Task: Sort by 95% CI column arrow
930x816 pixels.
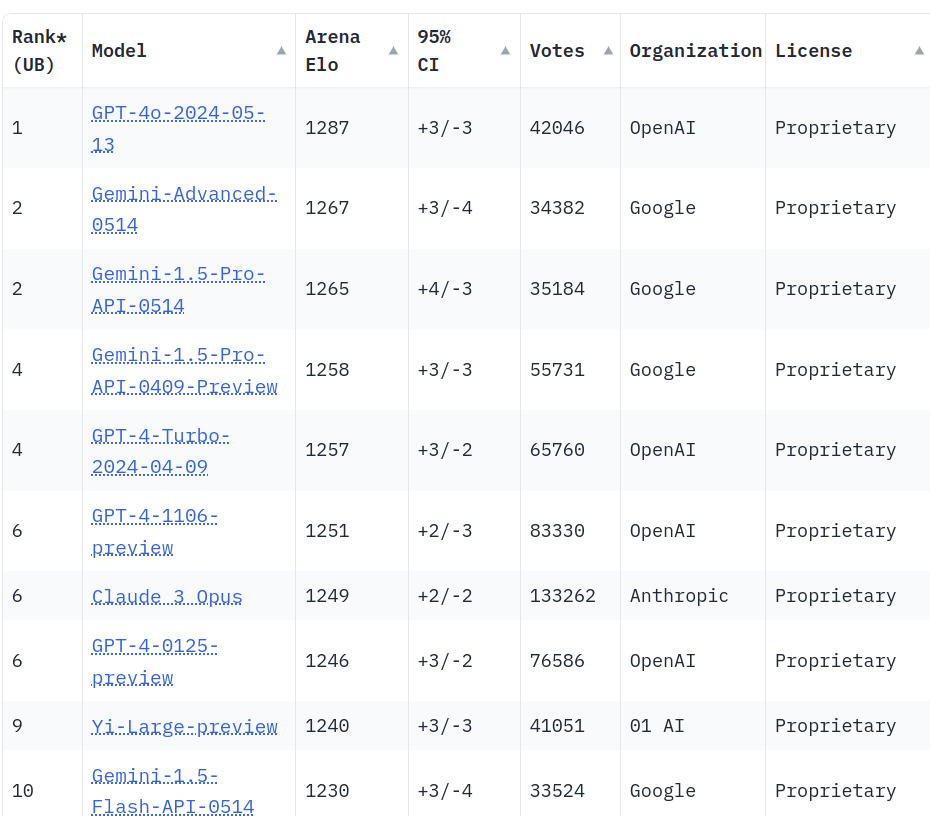Action: pos(505,51)
